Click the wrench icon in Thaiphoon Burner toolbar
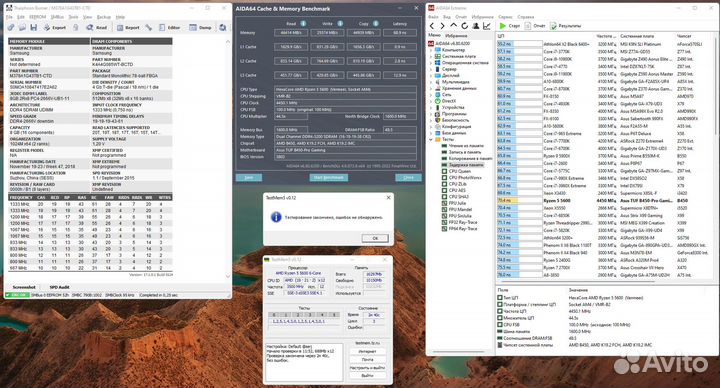The image size is (720, 388). click(149, 28)
